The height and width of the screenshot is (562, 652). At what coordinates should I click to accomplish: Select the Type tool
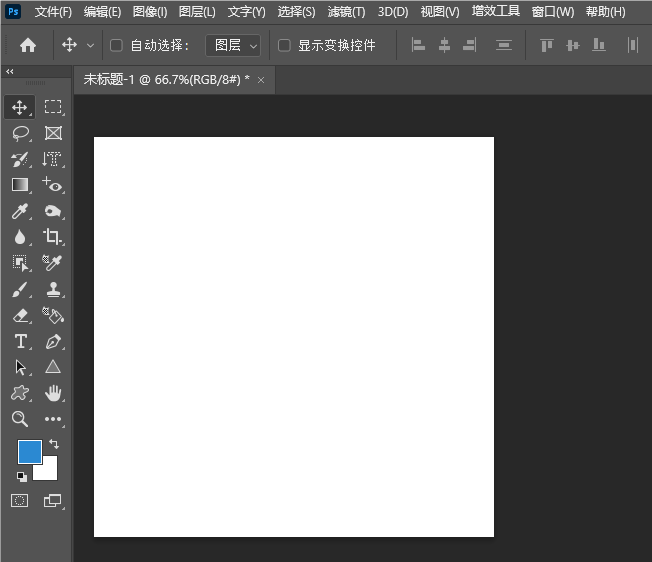click(20, 342)
